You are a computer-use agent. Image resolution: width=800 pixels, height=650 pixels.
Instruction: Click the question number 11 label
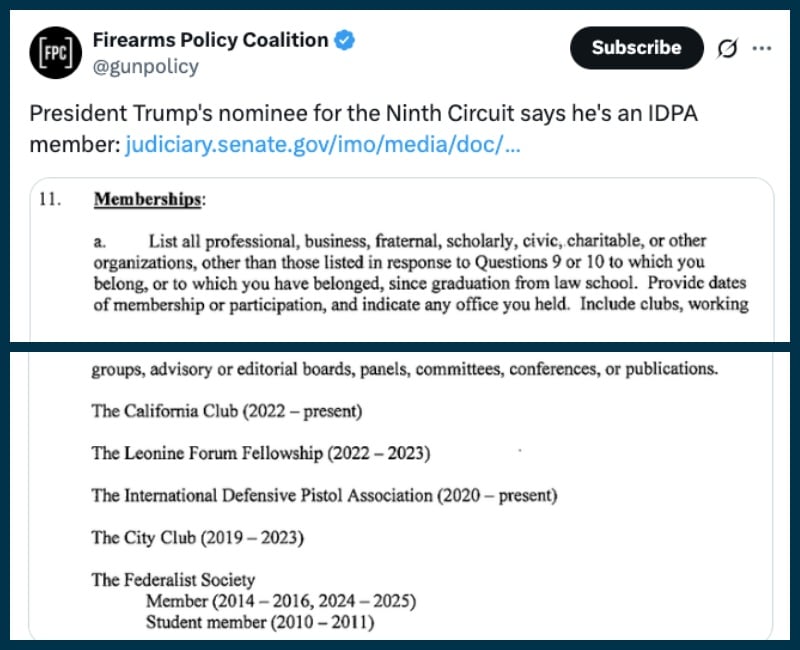tap(50, 199)
